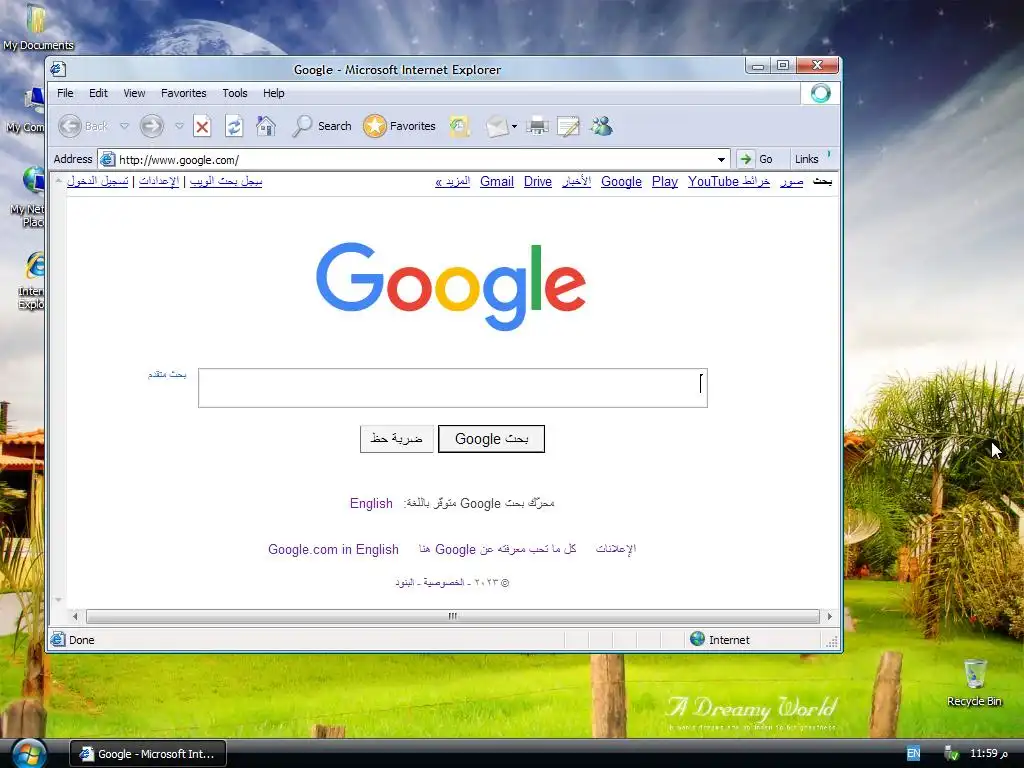This screenshot has height=768, width=1024.
Task: Open the Mail button dropdown arrow
Action: coord(515,127)
